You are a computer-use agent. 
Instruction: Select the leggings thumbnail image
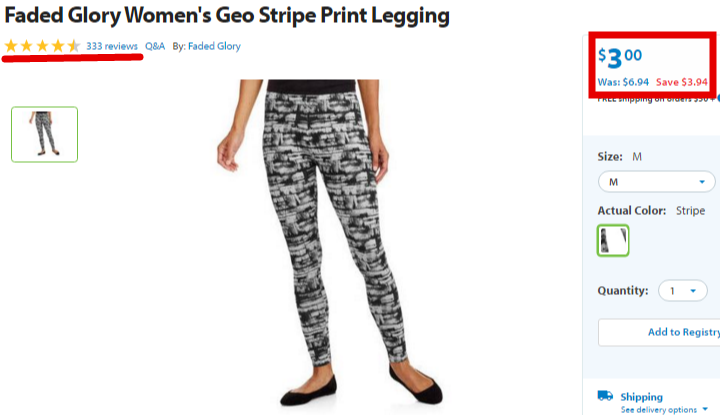(45, 135)
